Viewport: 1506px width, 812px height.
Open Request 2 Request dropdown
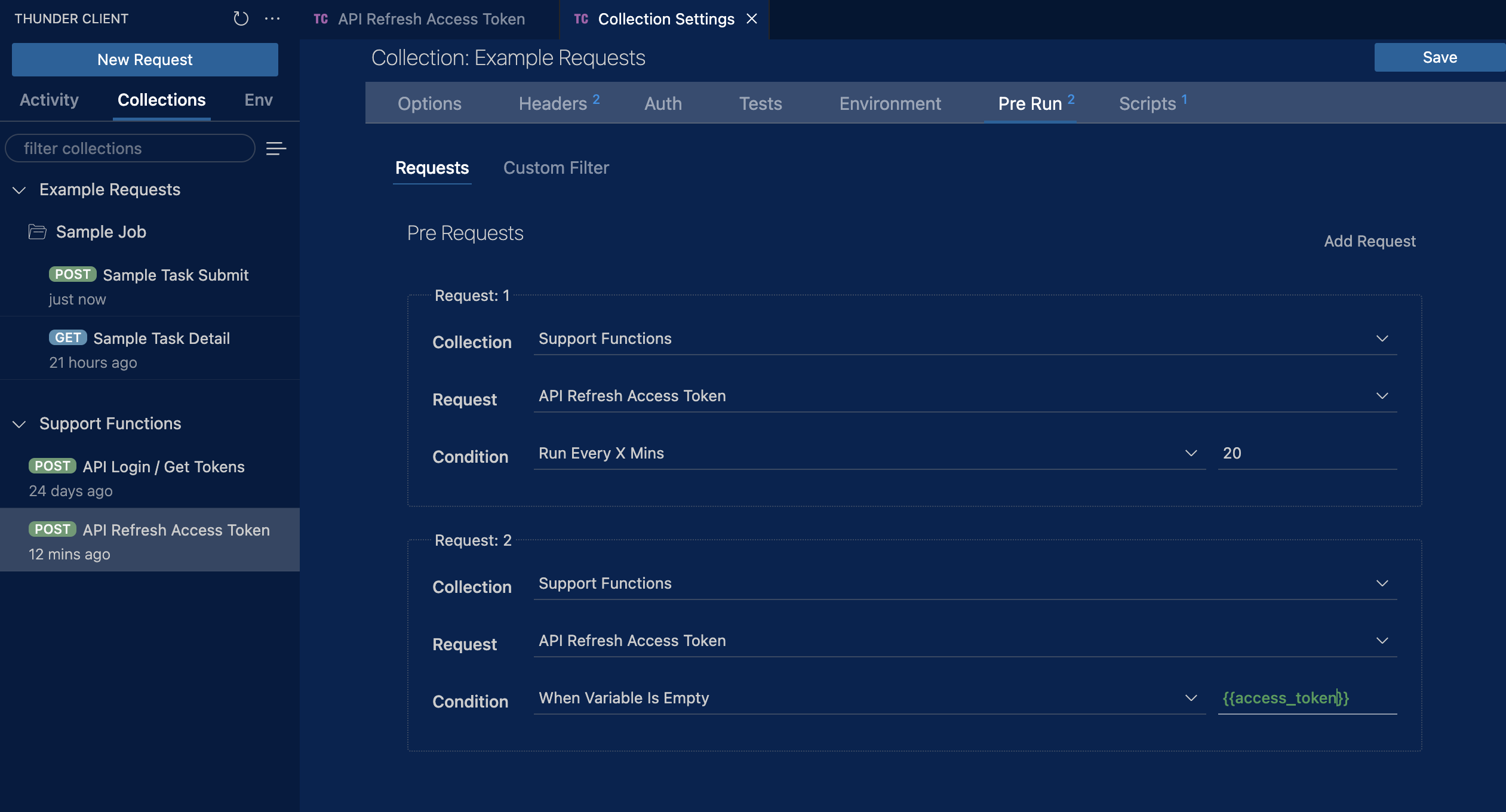(x=964, y=641)
